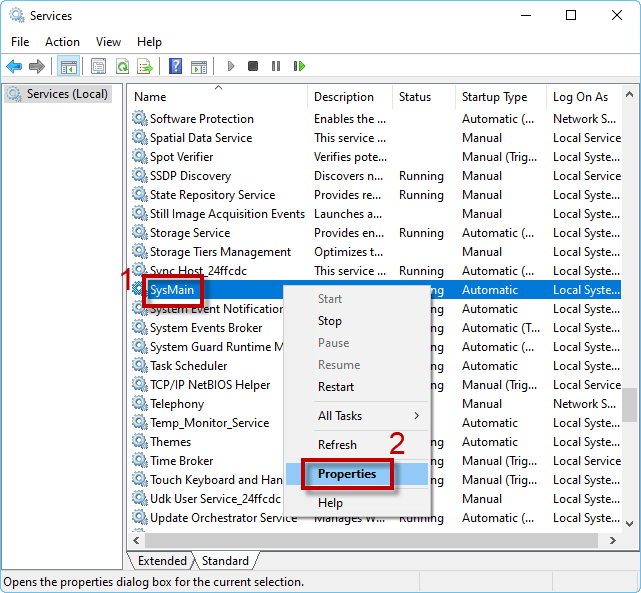
Task: Sort by Startup Type column header
Action: [501, 97]
